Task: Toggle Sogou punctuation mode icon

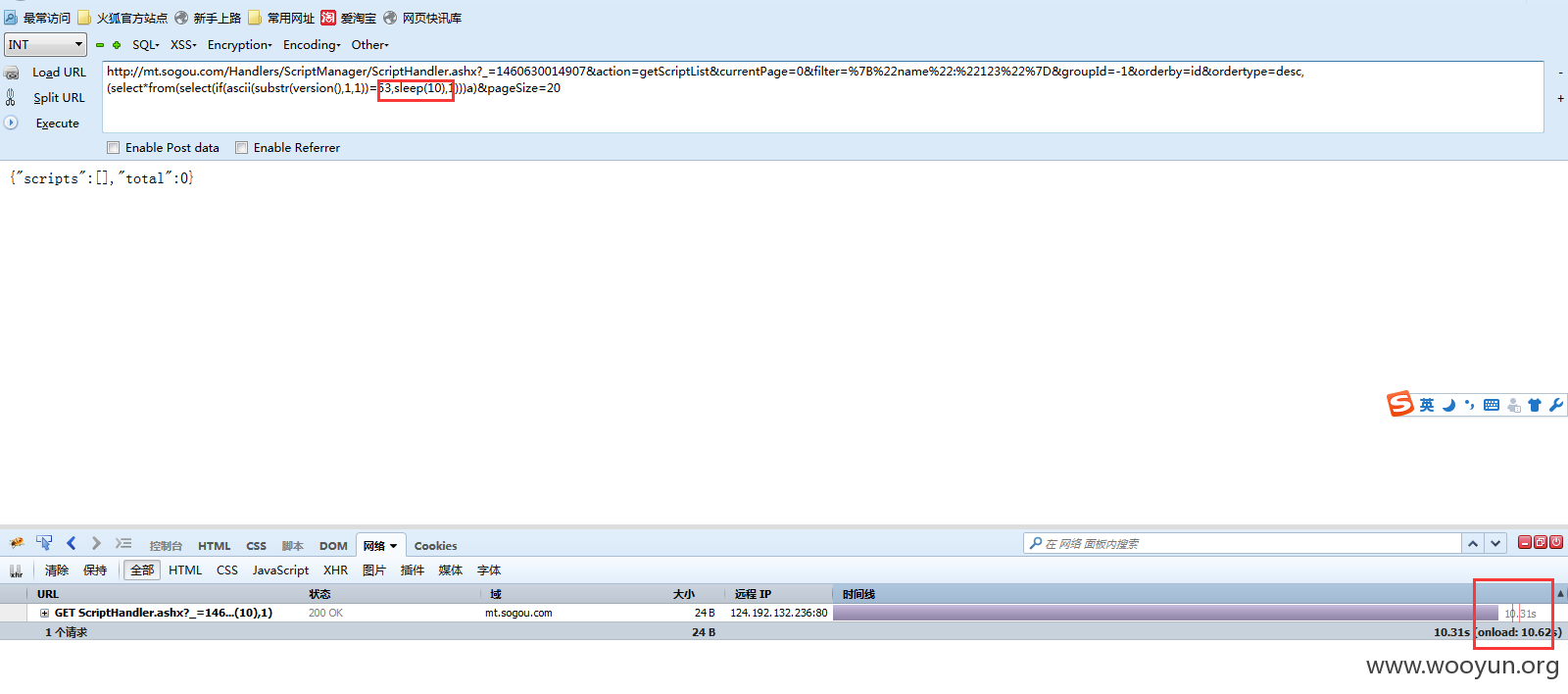Action: coord(1469,404)
